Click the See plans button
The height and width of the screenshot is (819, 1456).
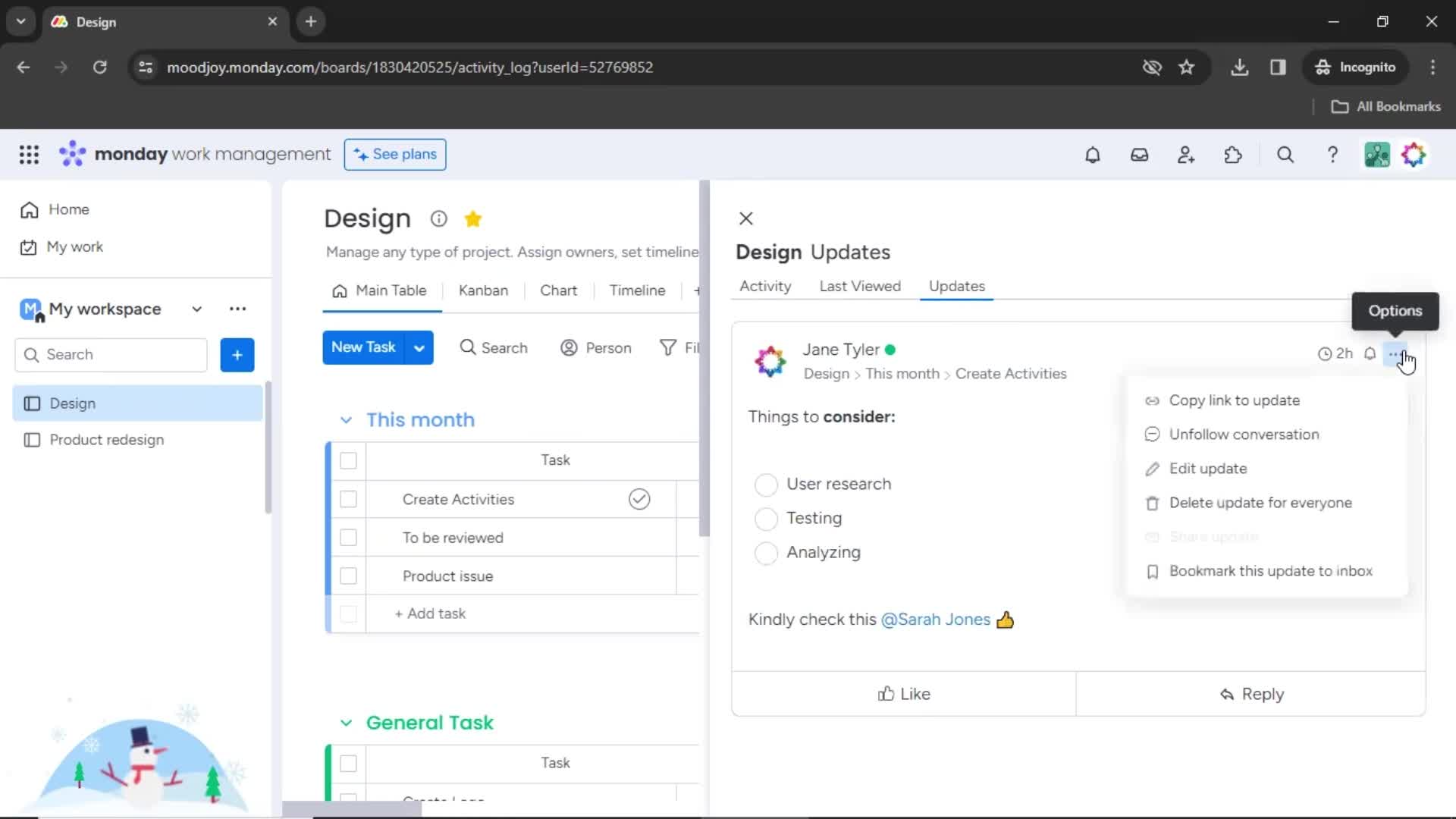[395, 154]
